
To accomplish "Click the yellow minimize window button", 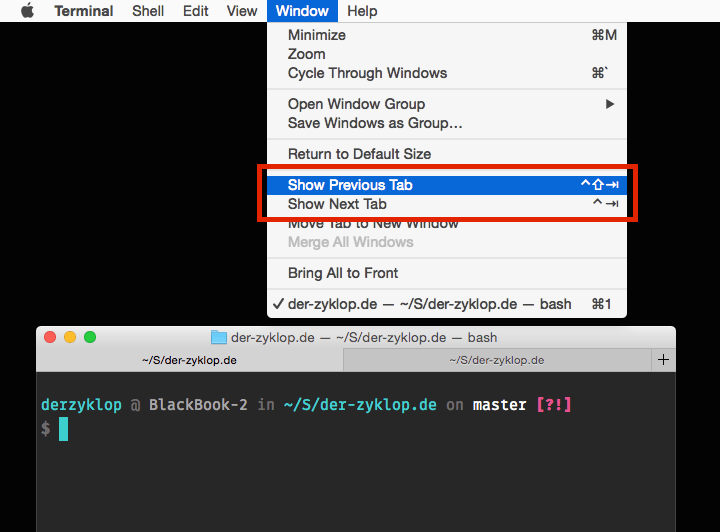I will click(x=70, y=337).
